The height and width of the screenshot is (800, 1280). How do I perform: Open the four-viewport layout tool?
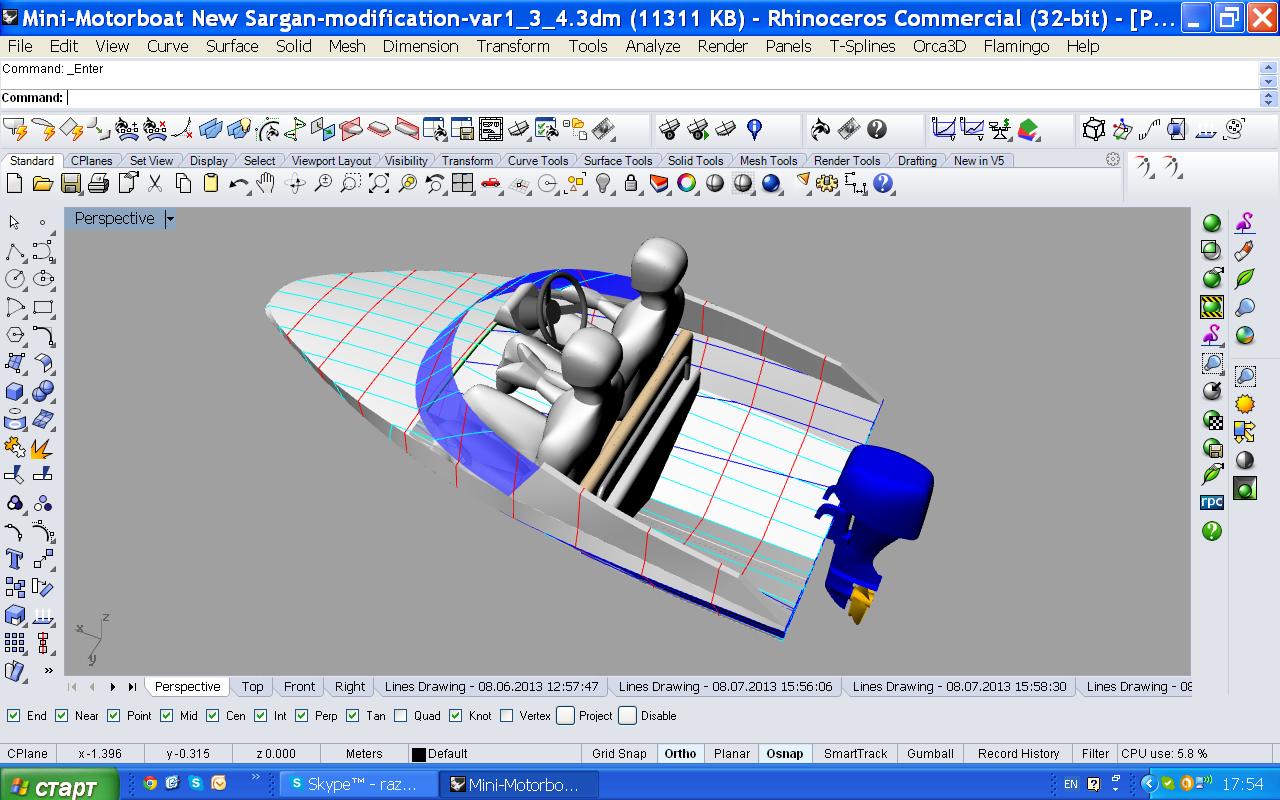462,183
